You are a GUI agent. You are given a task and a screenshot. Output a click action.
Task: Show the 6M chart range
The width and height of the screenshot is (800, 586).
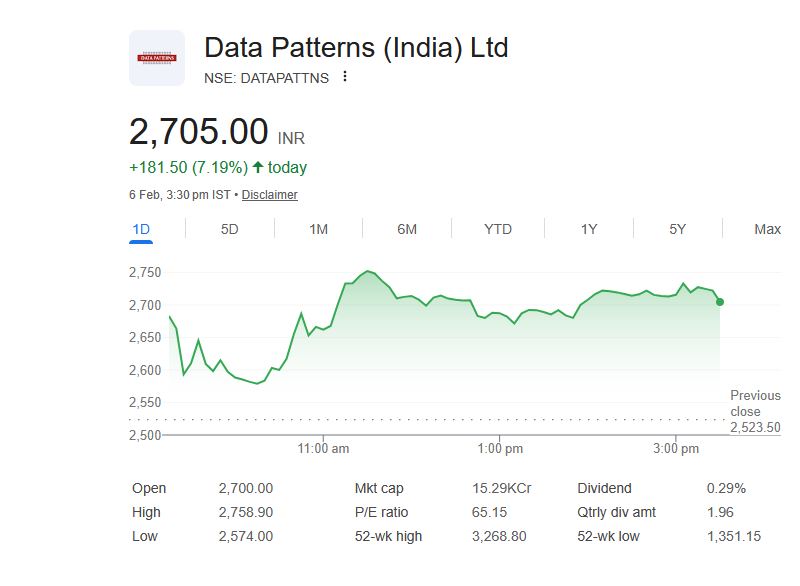407,229
